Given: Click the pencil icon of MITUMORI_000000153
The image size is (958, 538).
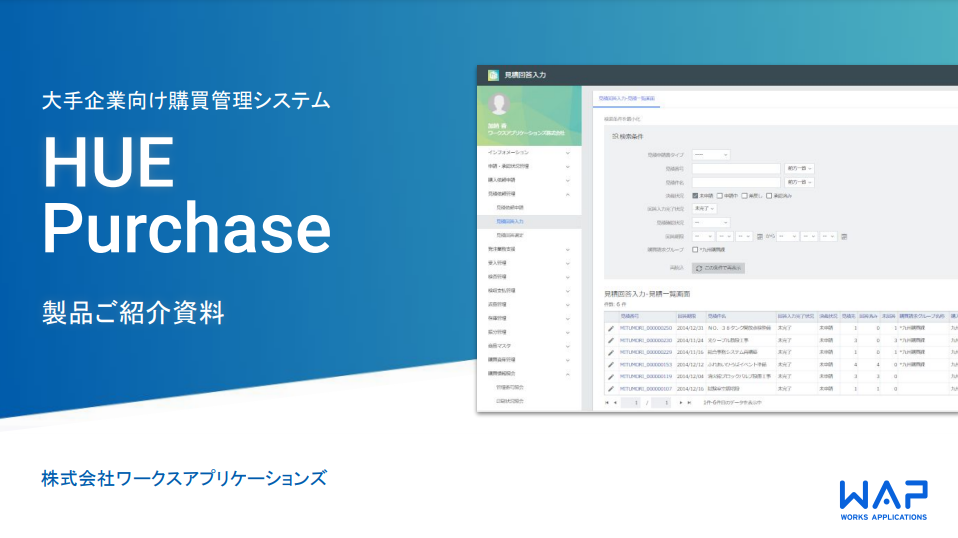Looking at the screenshot, I should tap(610, 365).
